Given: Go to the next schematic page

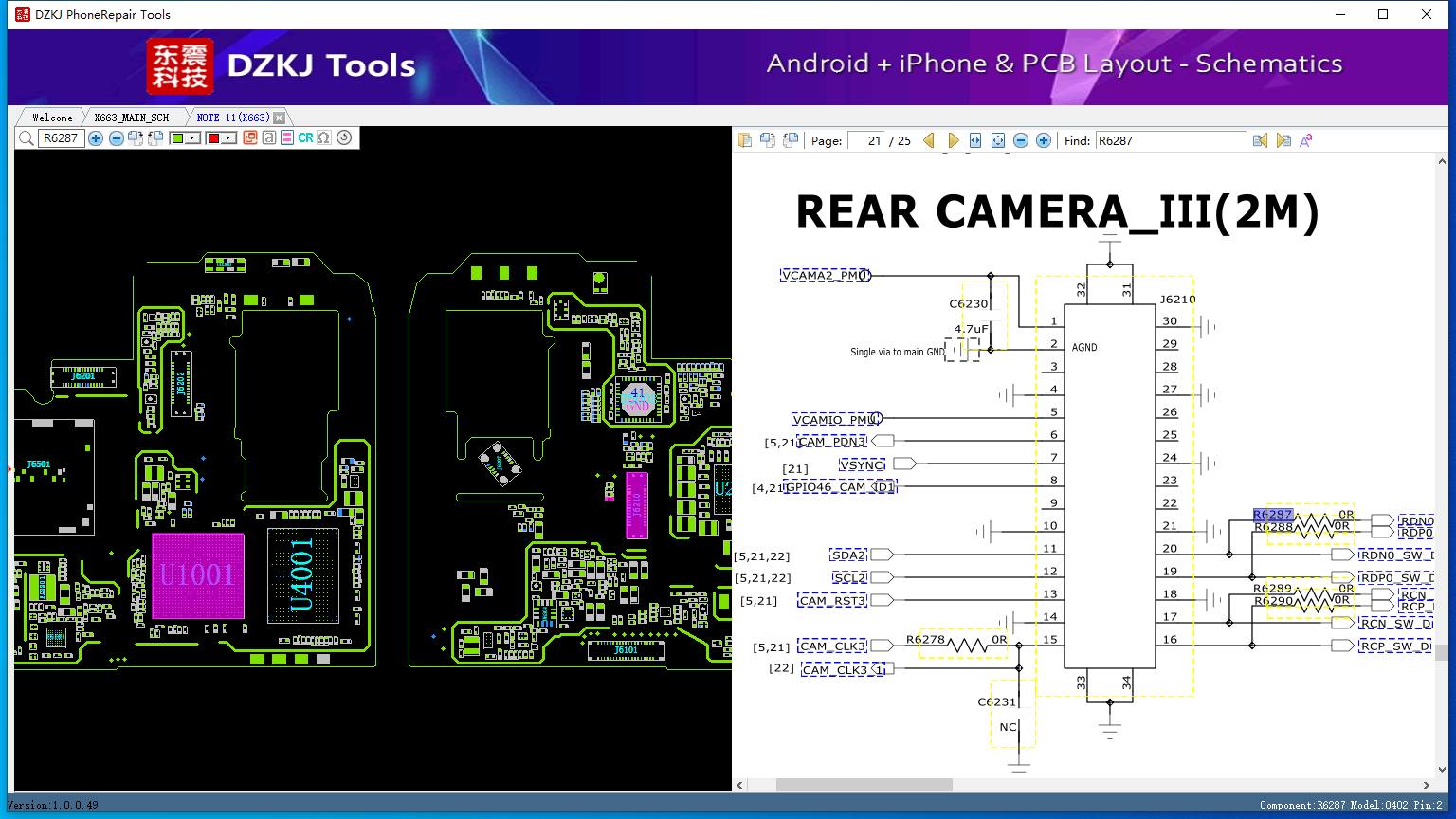Looking at the screenshot, I should tap(954, 140).
